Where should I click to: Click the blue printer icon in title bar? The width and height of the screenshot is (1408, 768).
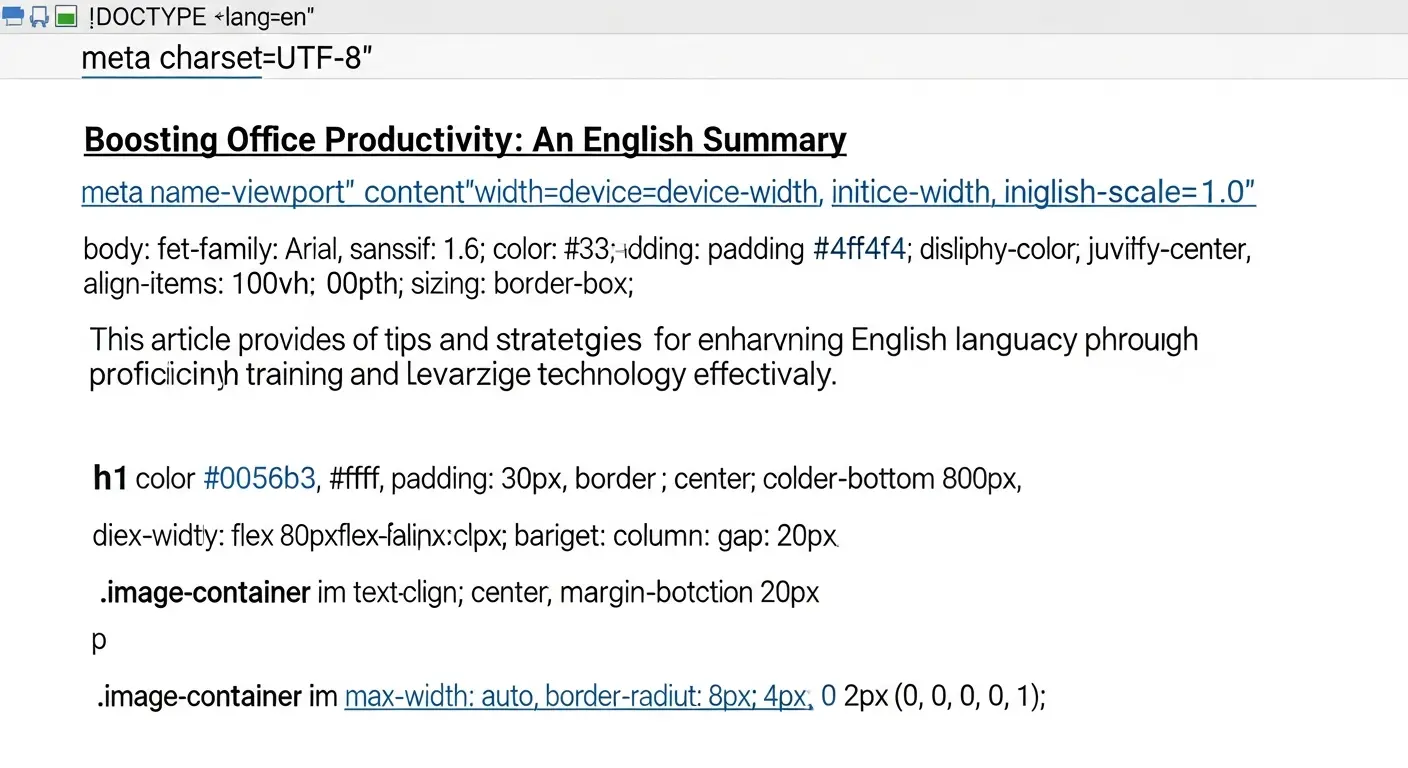click(14, 16)
